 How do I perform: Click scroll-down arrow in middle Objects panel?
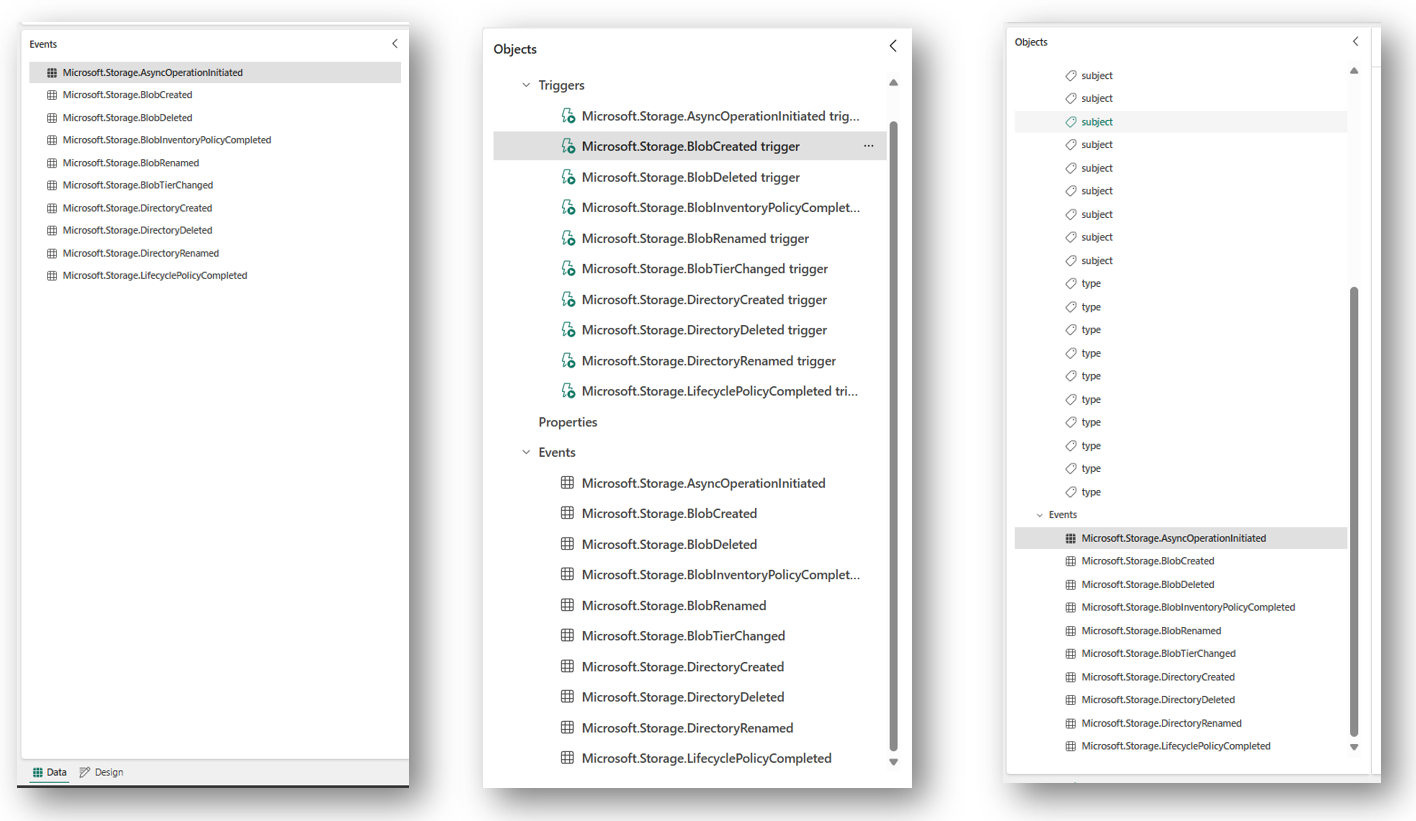[893, 762]
